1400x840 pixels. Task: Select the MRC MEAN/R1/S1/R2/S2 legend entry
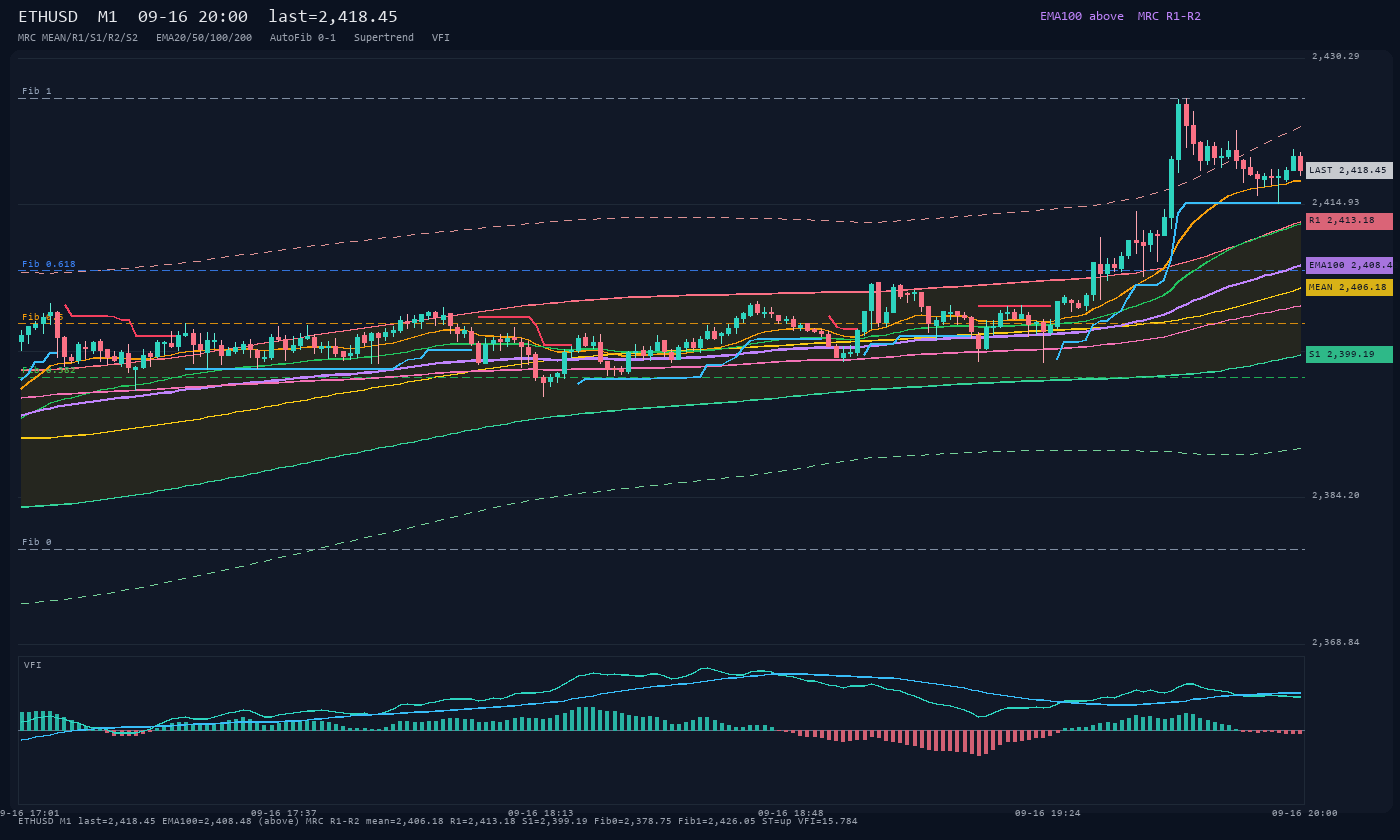[x=78, y=37]
